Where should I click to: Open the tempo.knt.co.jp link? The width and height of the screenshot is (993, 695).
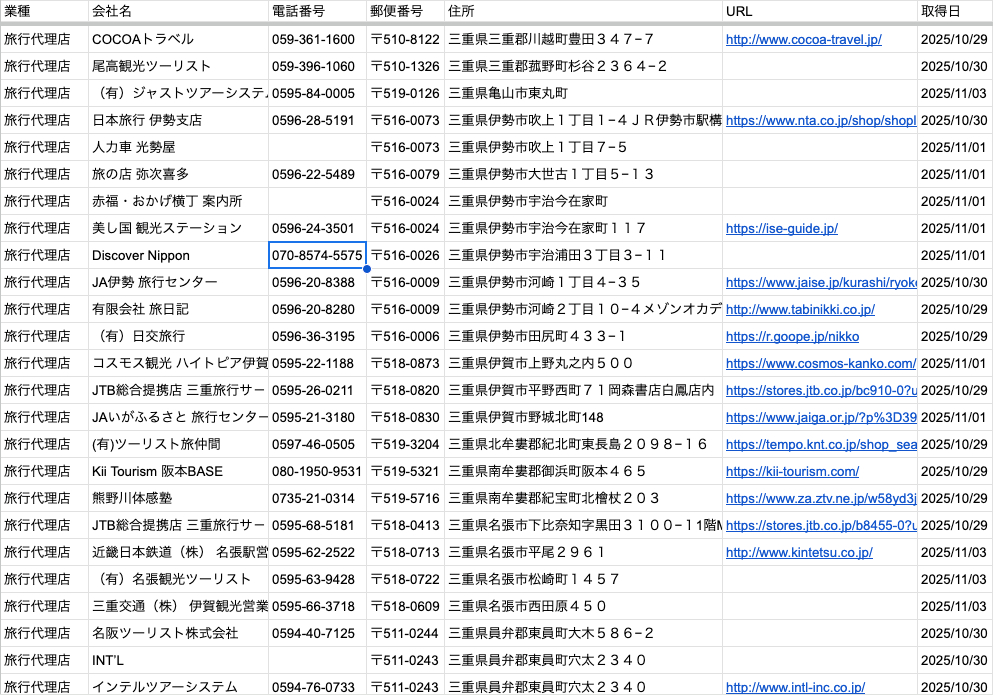tap(821, 445)
